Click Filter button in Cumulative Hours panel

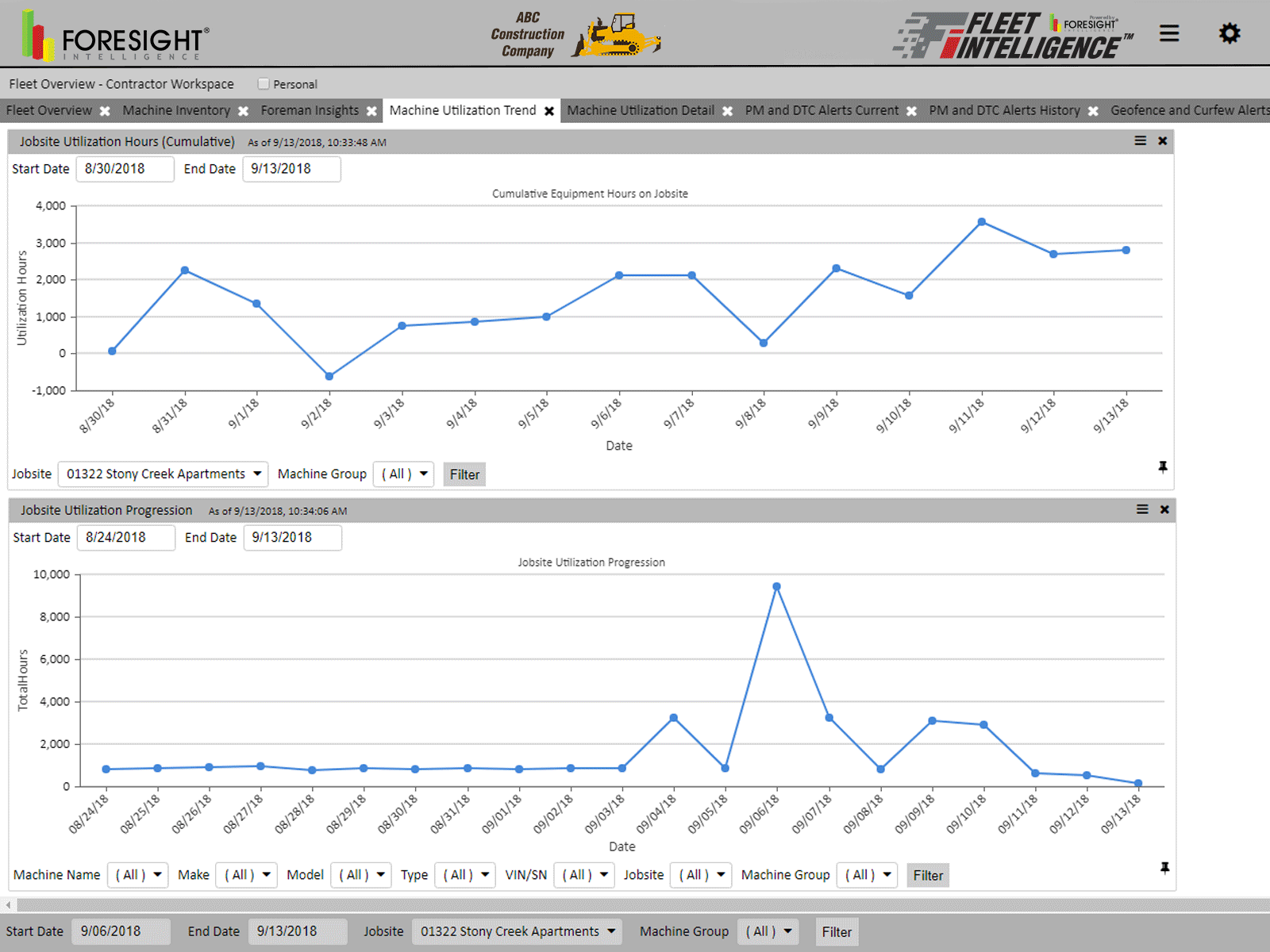click(x=464, y=474)
